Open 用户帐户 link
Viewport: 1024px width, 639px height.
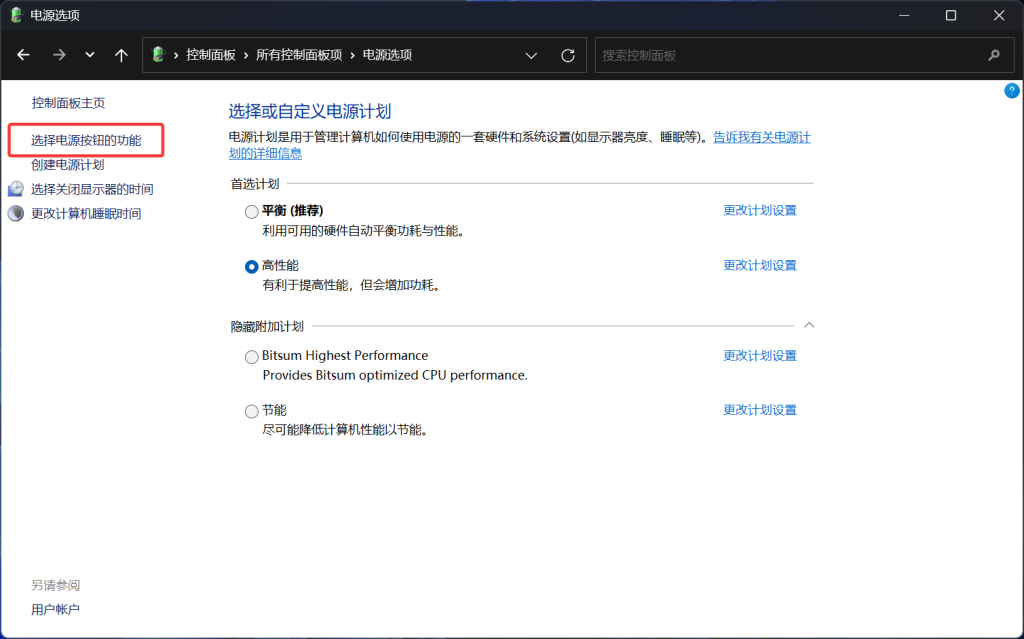[56, 609]
